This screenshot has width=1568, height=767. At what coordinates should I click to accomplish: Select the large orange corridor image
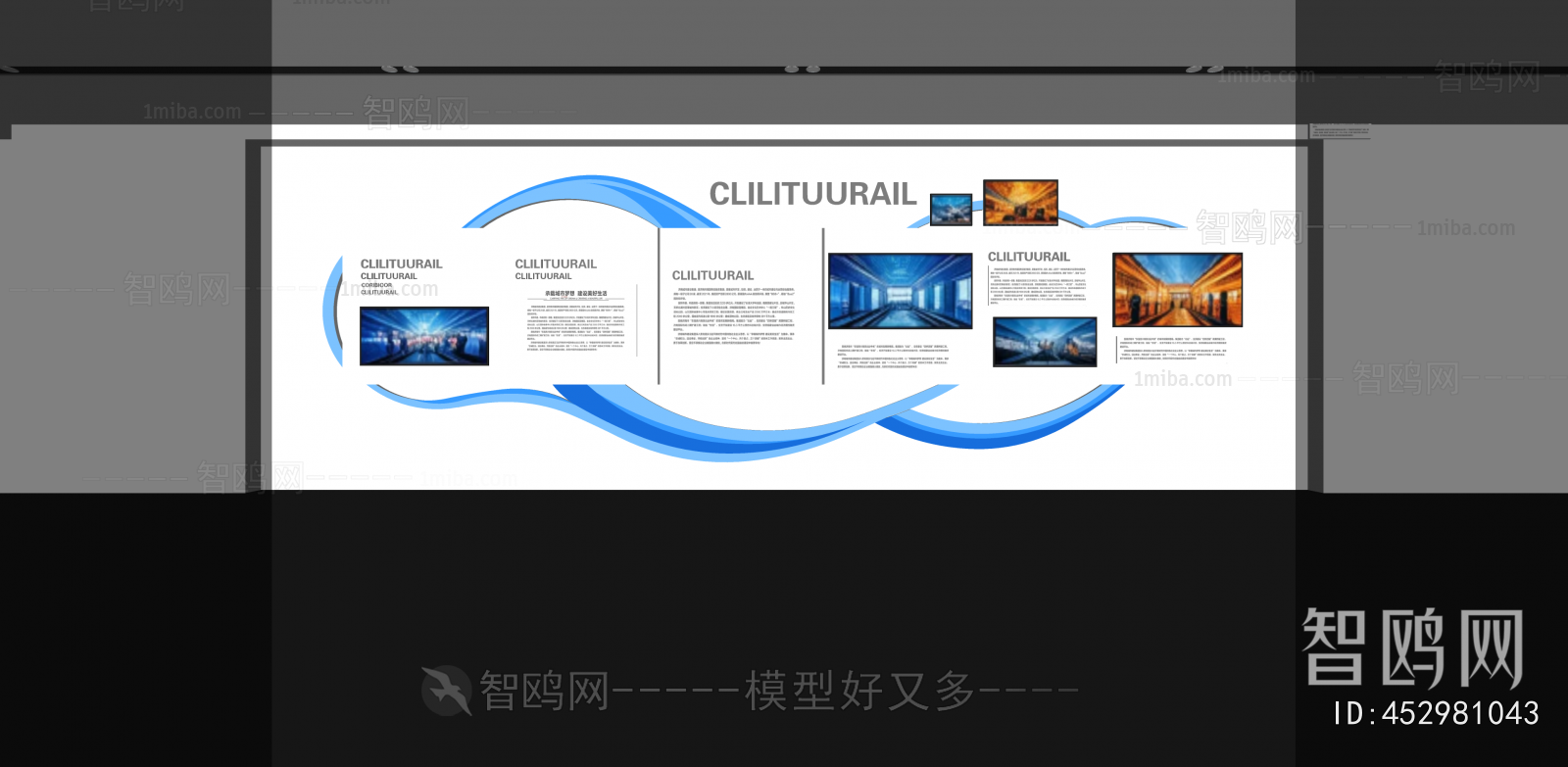pyautogui.click(x=1178, y=289)
